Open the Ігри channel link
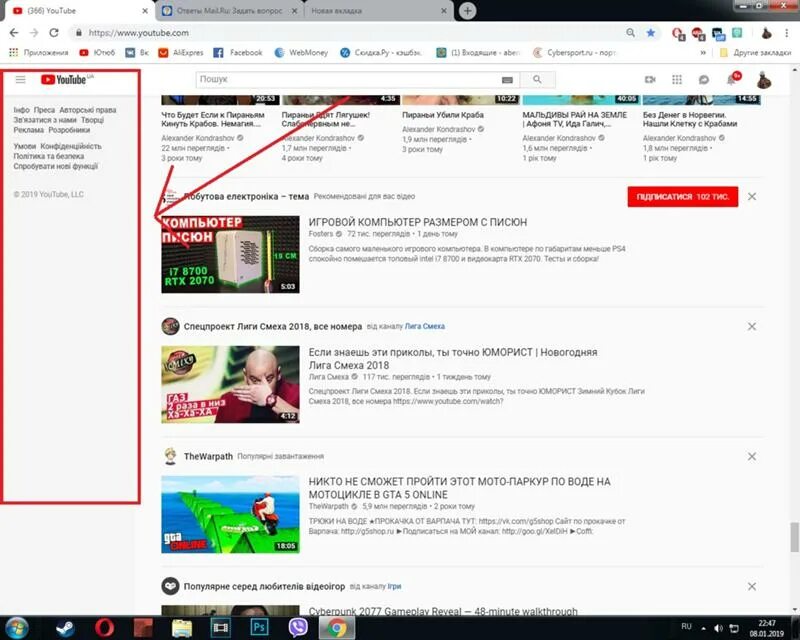The height and width of the screenshot is (640, 800). coord(394,586)
